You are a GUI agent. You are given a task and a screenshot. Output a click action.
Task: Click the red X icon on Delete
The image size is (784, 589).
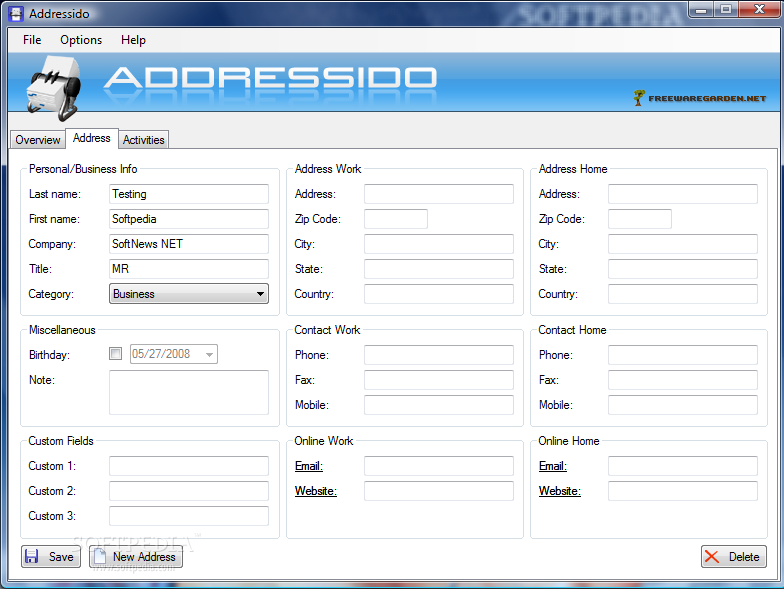(x=712, y=556)
